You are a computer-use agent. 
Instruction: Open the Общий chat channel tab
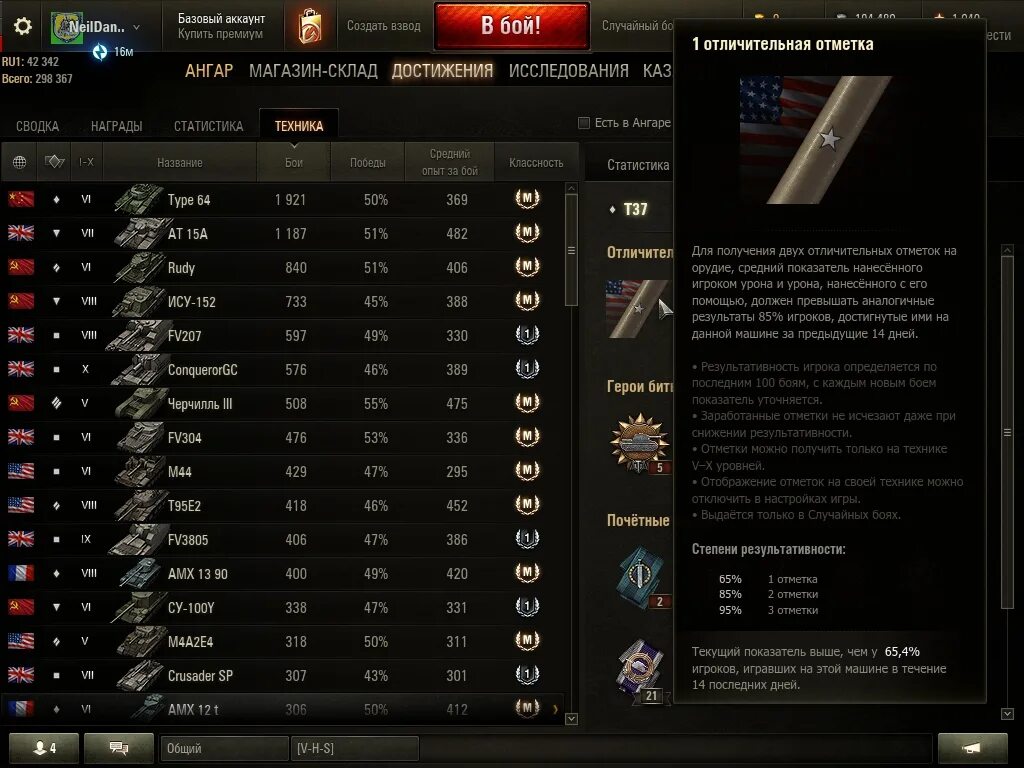click(224, 748)
